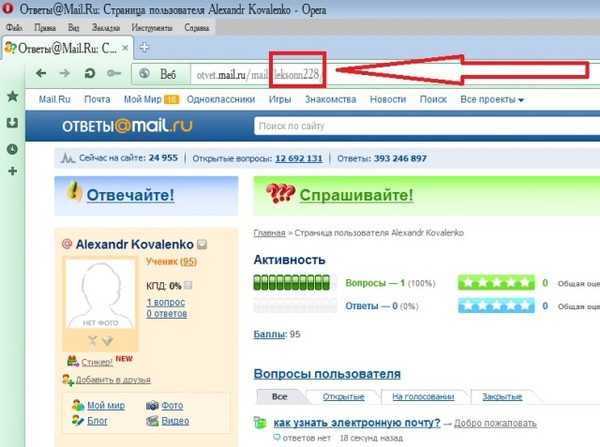The image size is (600, 447).
Task: Click the Ответы@mail.ru logo
Action: (127, 126)
